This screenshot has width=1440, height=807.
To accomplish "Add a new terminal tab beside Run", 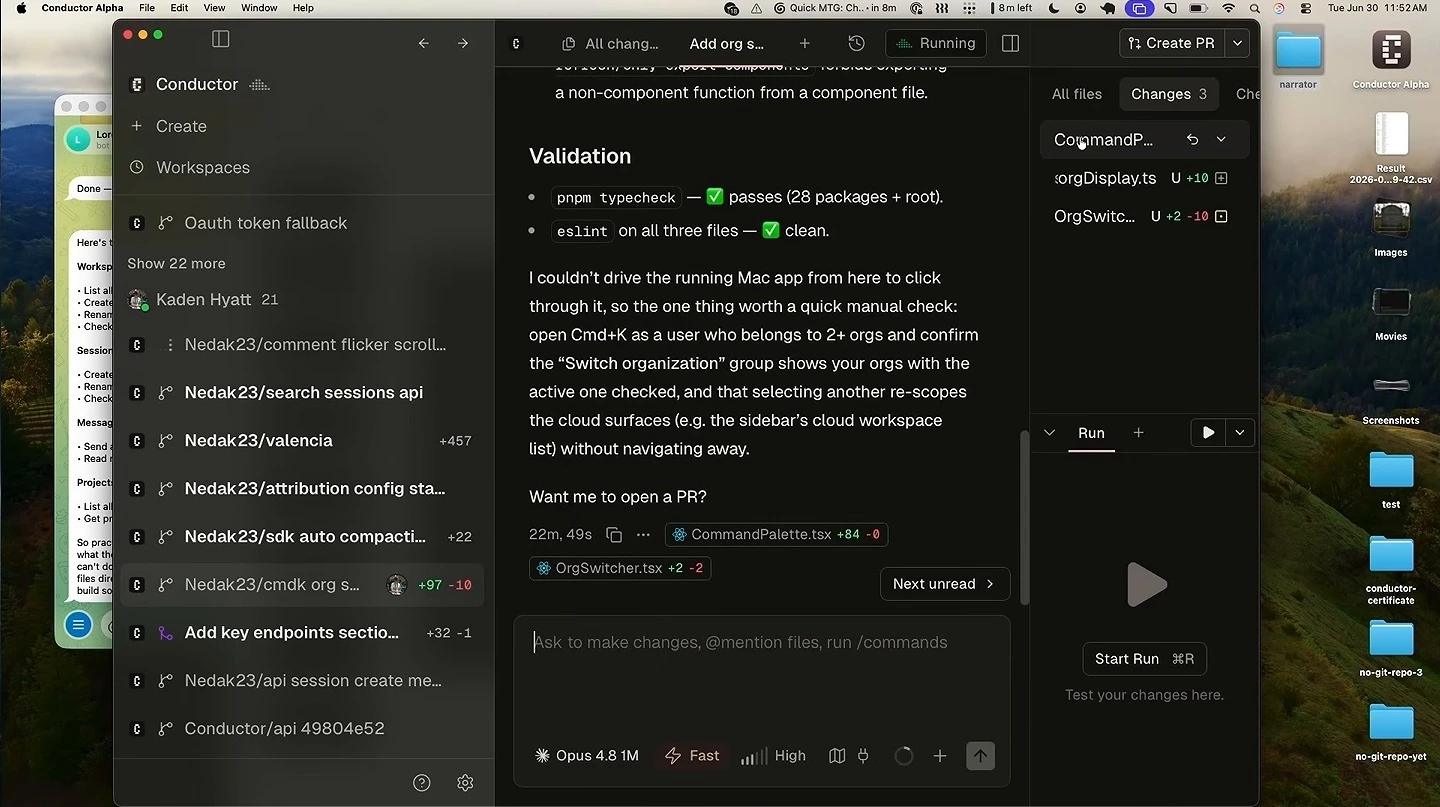I will coord(1138,433).
